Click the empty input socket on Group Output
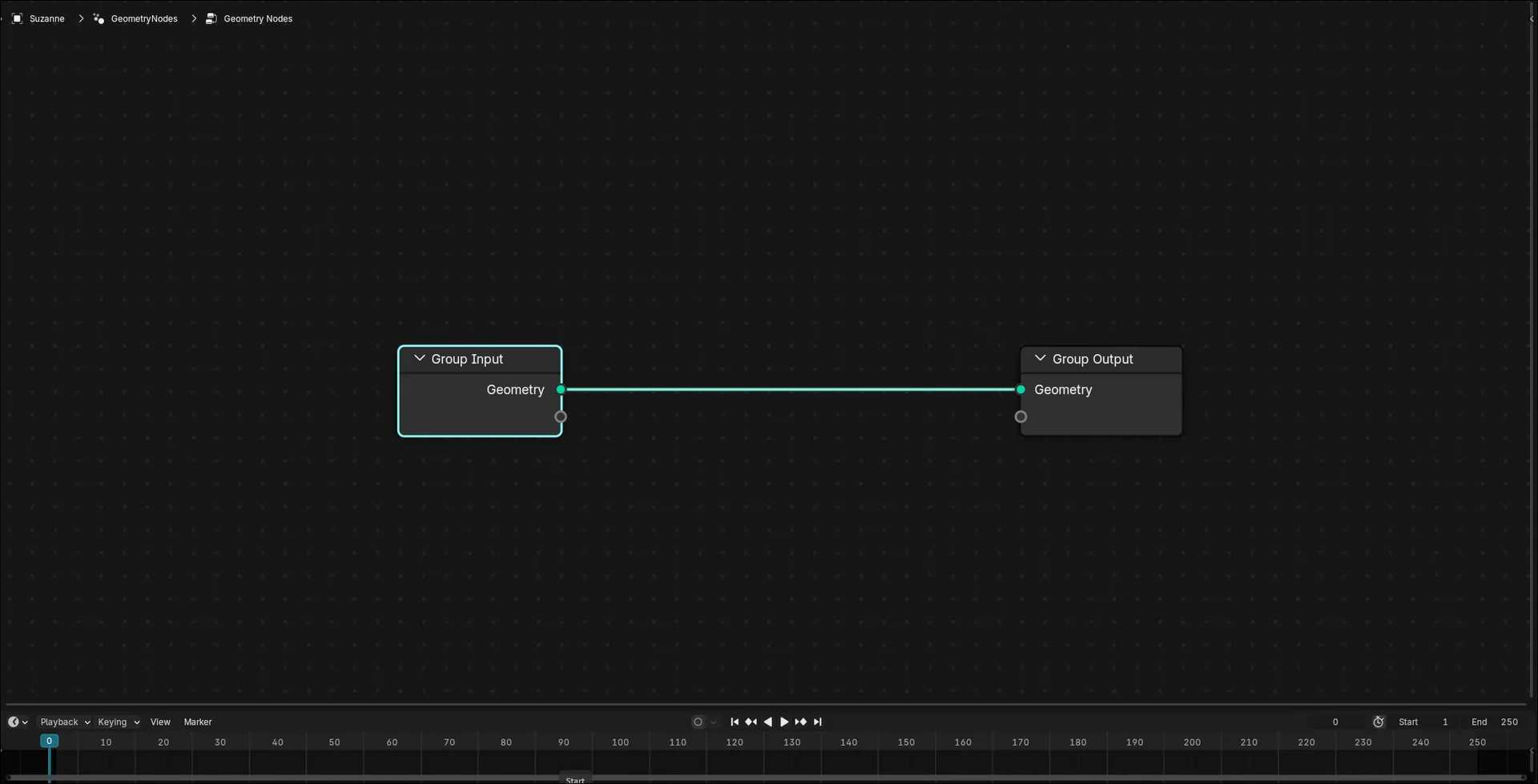The image size is (1538, 784). (x=1021, y=416)
